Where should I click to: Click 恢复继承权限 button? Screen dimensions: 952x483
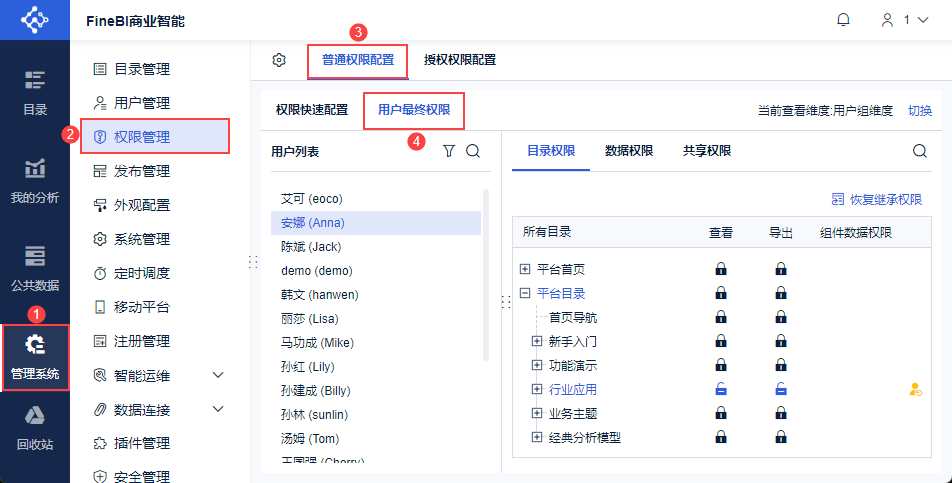(877, 200)
